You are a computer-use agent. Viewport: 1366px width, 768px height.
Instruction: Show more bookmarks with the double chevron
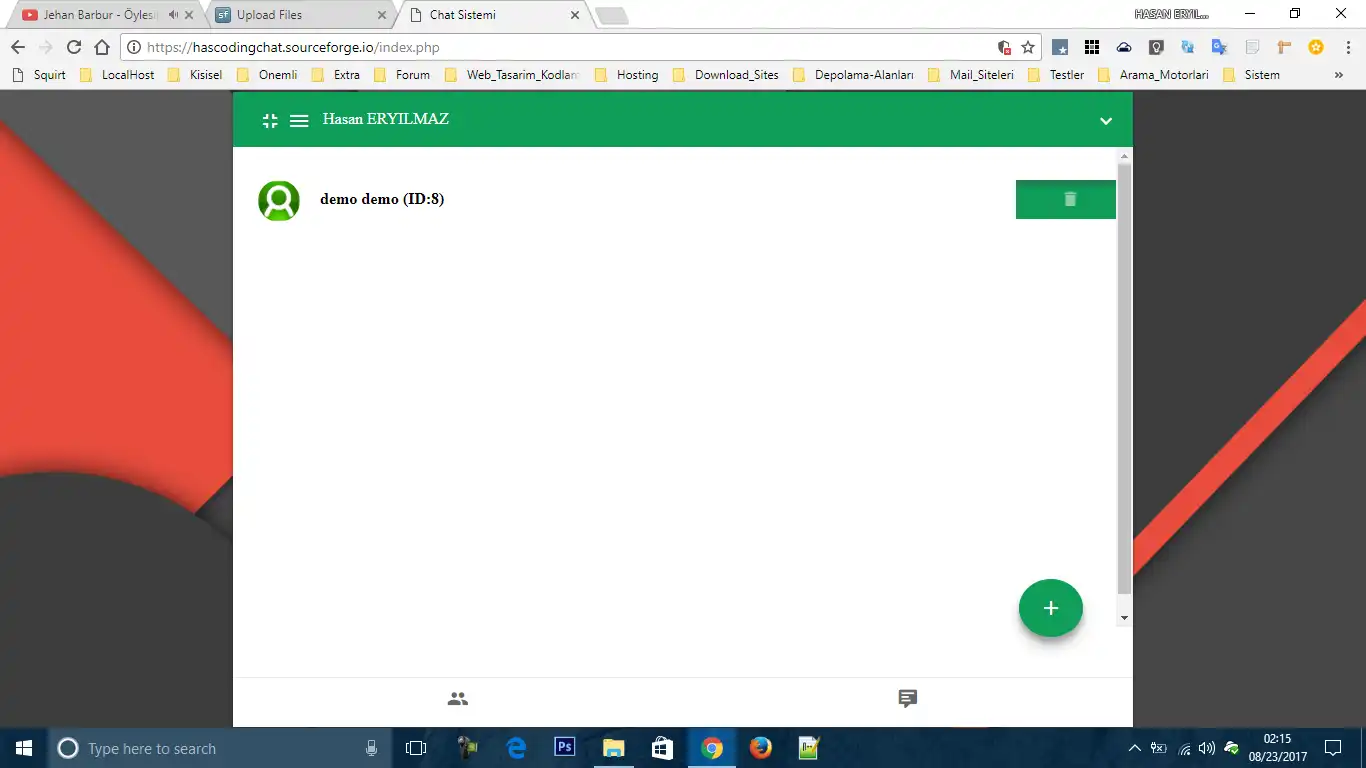[1339, 75]
